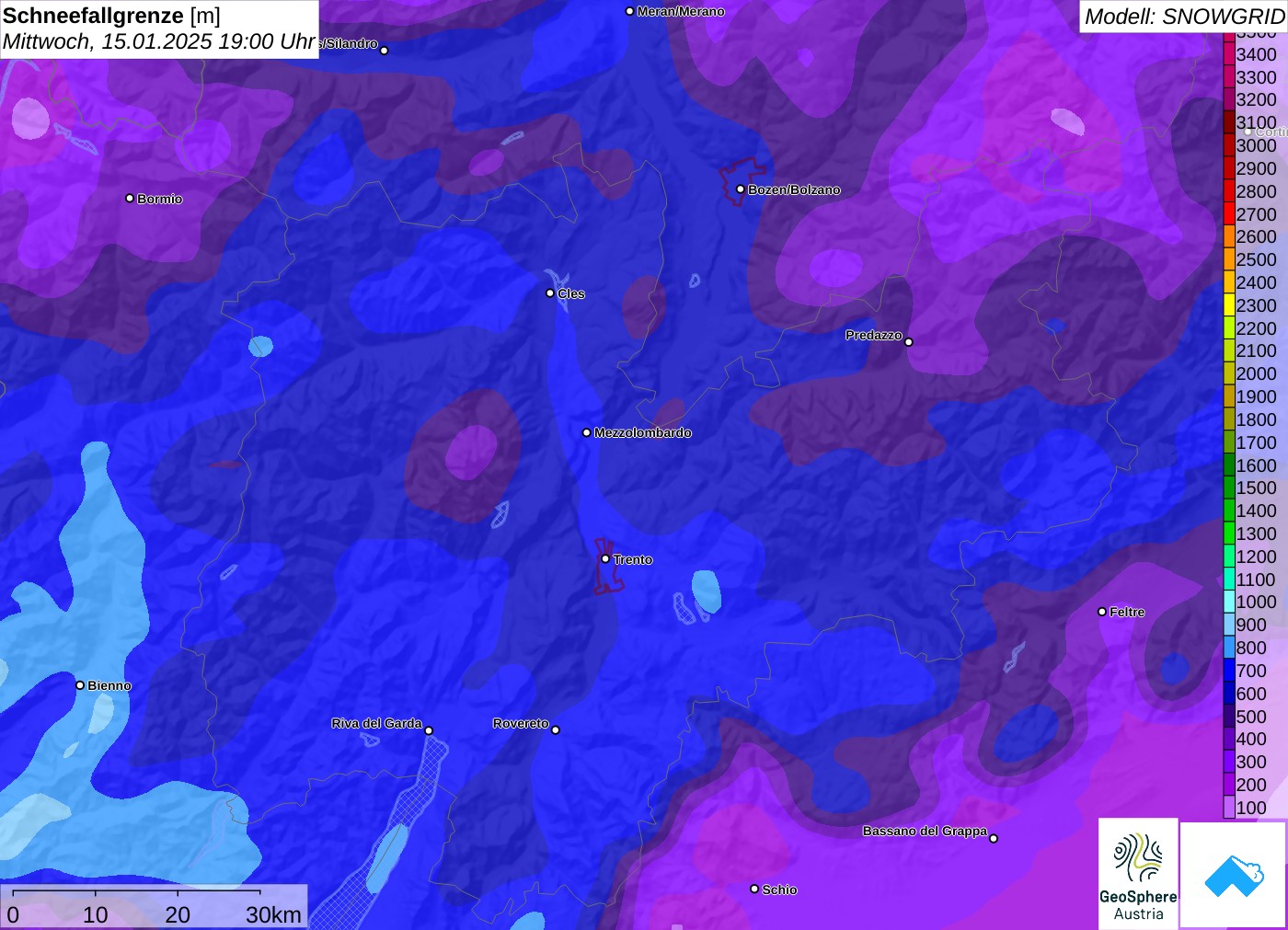Click the GeoSphere Austria logo
The image size is (1288, 930).
[1138, 873]
